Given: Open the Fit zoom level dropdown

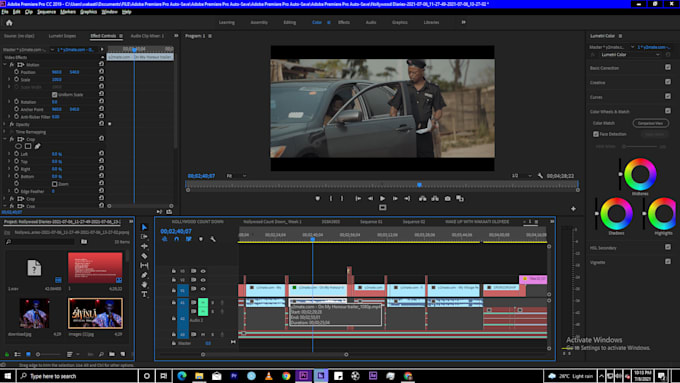Looking at the screenshot, I should pyautogui.click(x=236, y=176).
